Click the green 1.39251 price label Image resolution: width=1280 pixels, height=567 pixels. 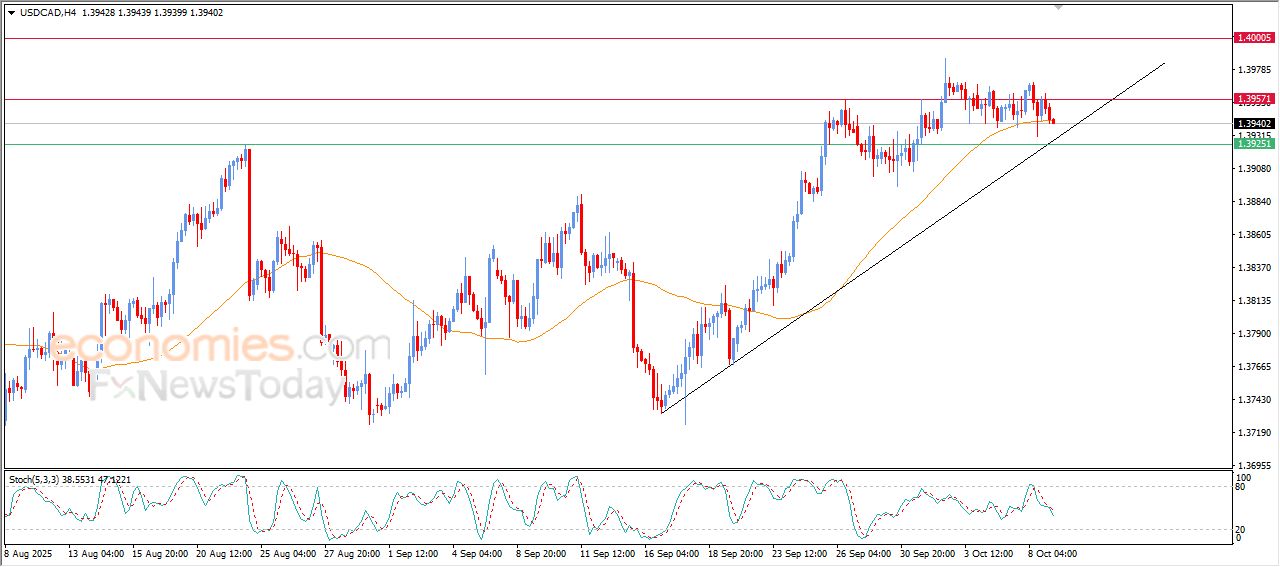pyautogui.click(x=1254, y=144)
